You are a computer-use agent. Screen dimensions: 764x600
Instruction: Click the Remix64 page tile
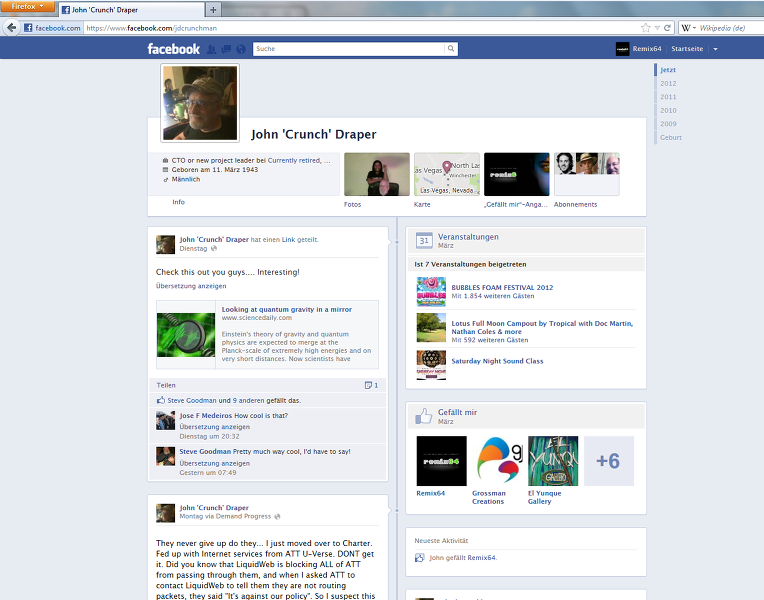click(x=441, y=461)
